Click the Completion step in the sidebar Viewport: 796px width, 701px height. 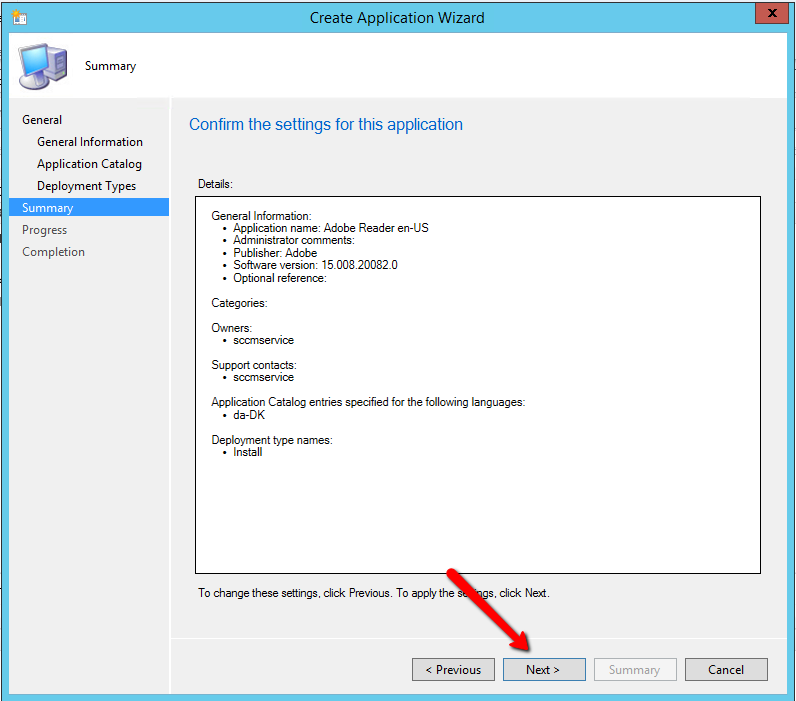54,252
